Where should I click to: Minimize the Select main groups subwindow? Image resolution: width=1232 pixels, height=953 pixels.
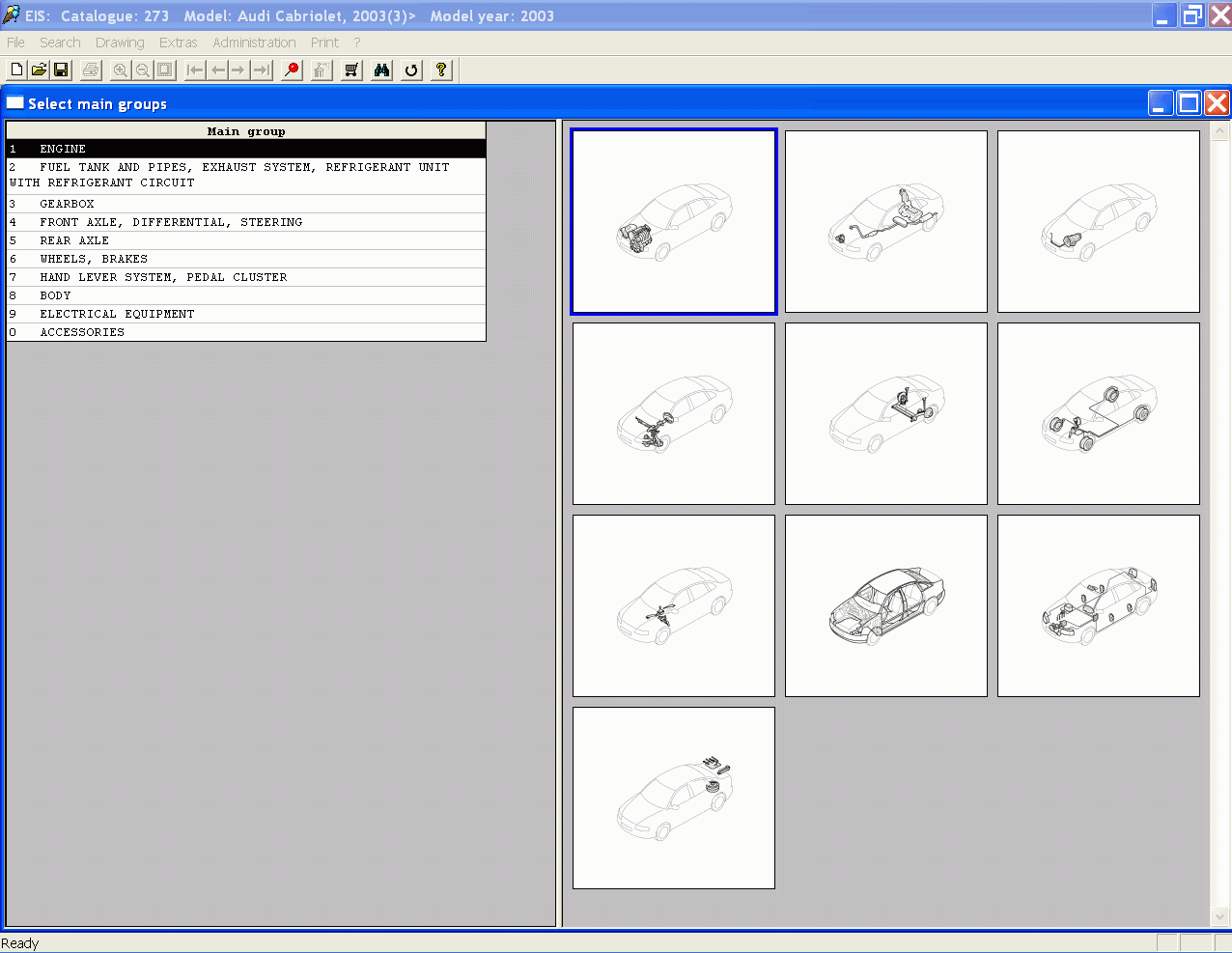(1161, 103)
